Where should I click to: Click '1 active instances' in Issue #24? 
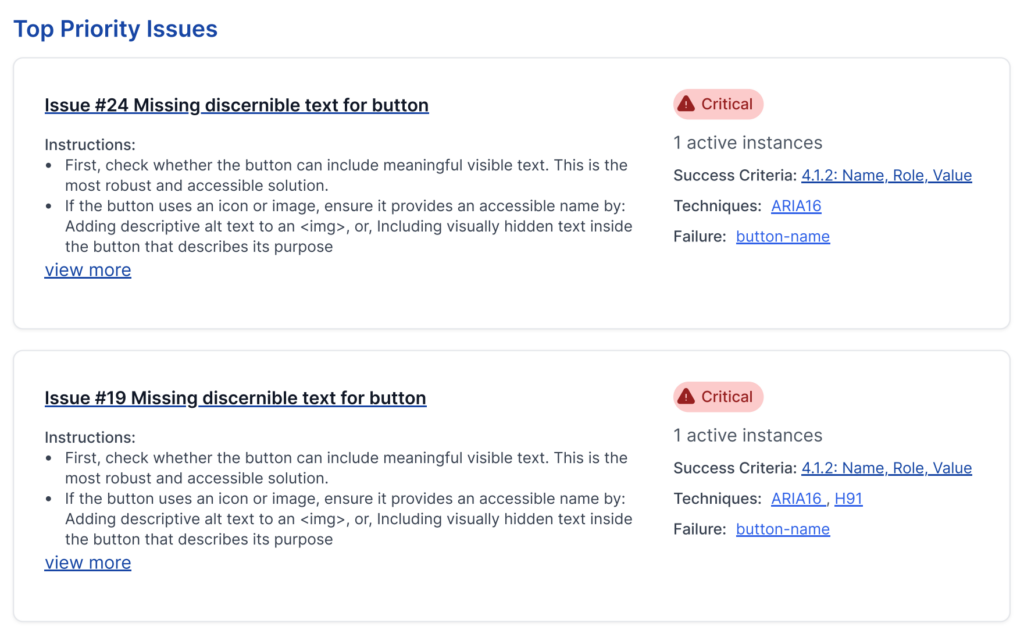(x=748, y=143)
